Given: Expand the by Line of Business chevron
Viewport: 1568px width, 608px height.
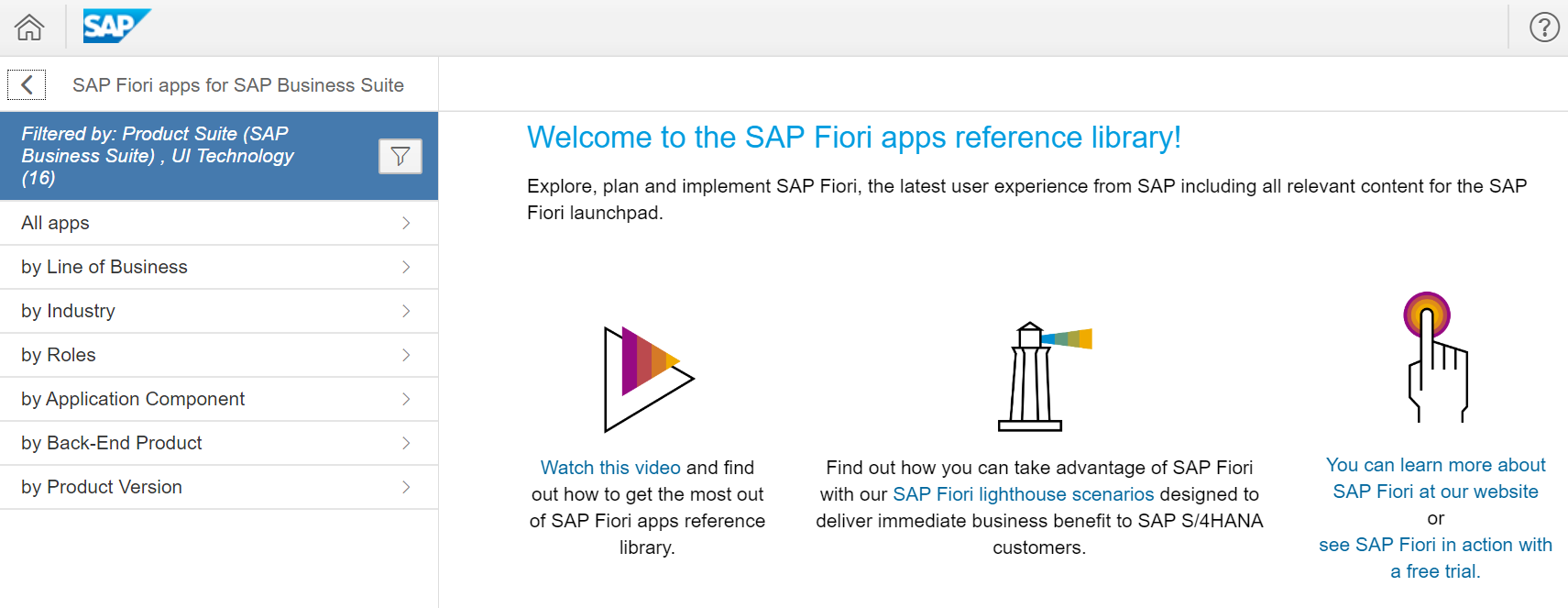Looking at the screenshot, I should click(406, 267).
